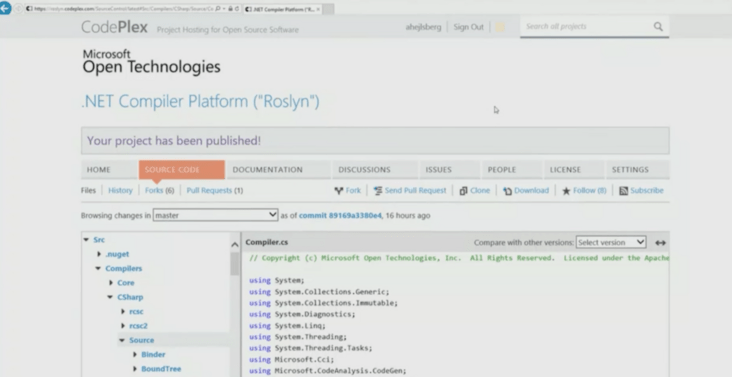Toggle full-width code view double arrow

pos(660,243)
